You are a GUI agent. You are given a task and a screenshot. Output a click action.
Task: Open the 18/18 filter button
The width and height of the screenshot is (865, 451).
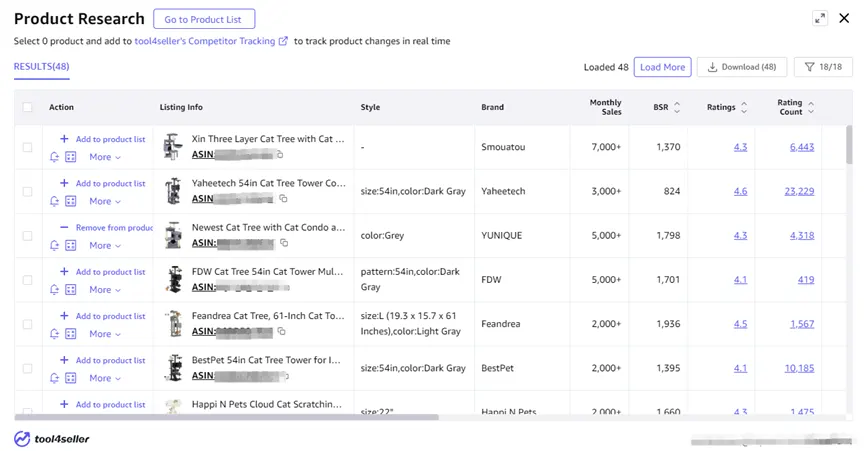823,67
